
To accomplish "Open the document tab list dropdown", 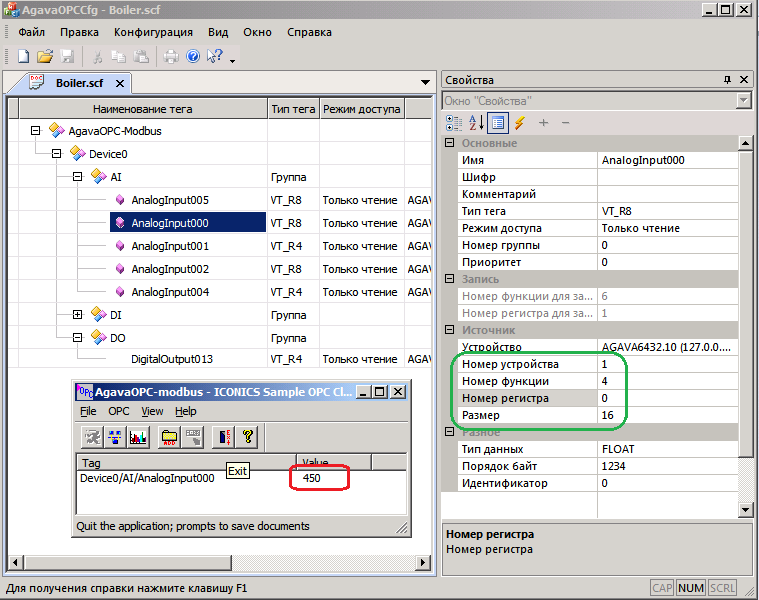I will (425, 82).
